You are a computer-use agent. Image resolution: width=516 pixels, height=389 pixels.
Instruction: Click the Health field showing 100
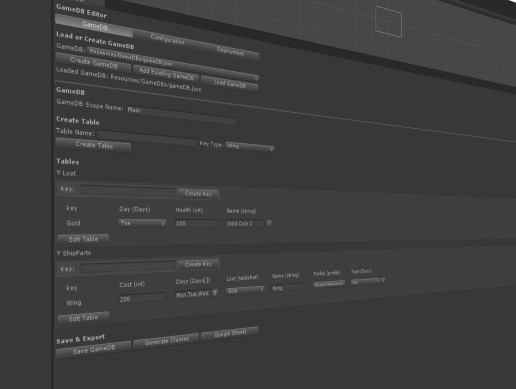[x=196, y=223]
